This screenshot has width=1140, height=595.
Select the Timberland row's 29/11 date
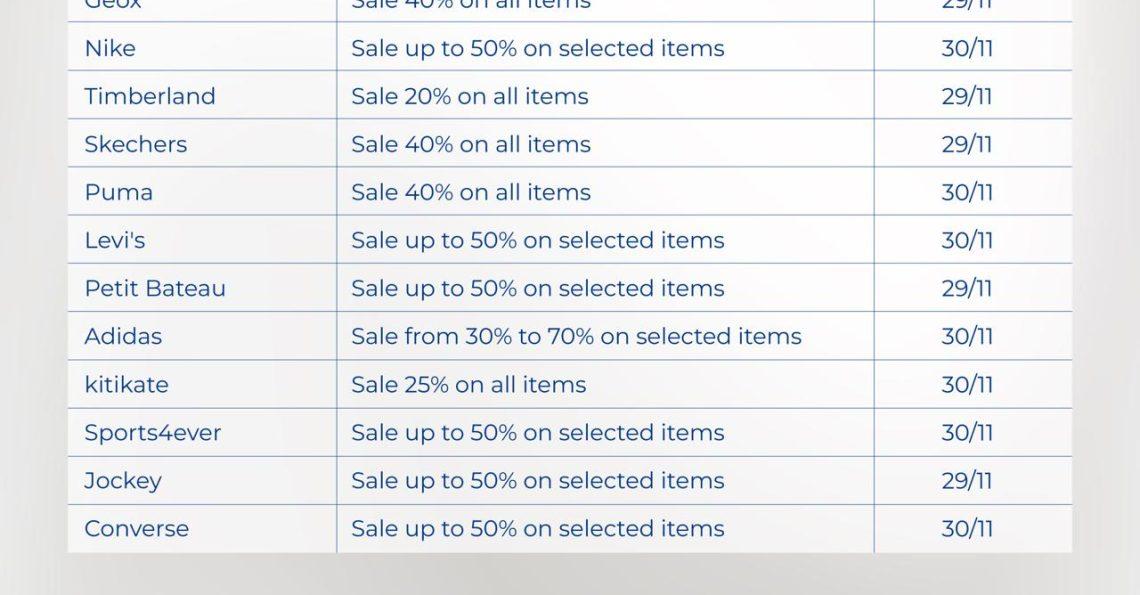coord(967,96)
